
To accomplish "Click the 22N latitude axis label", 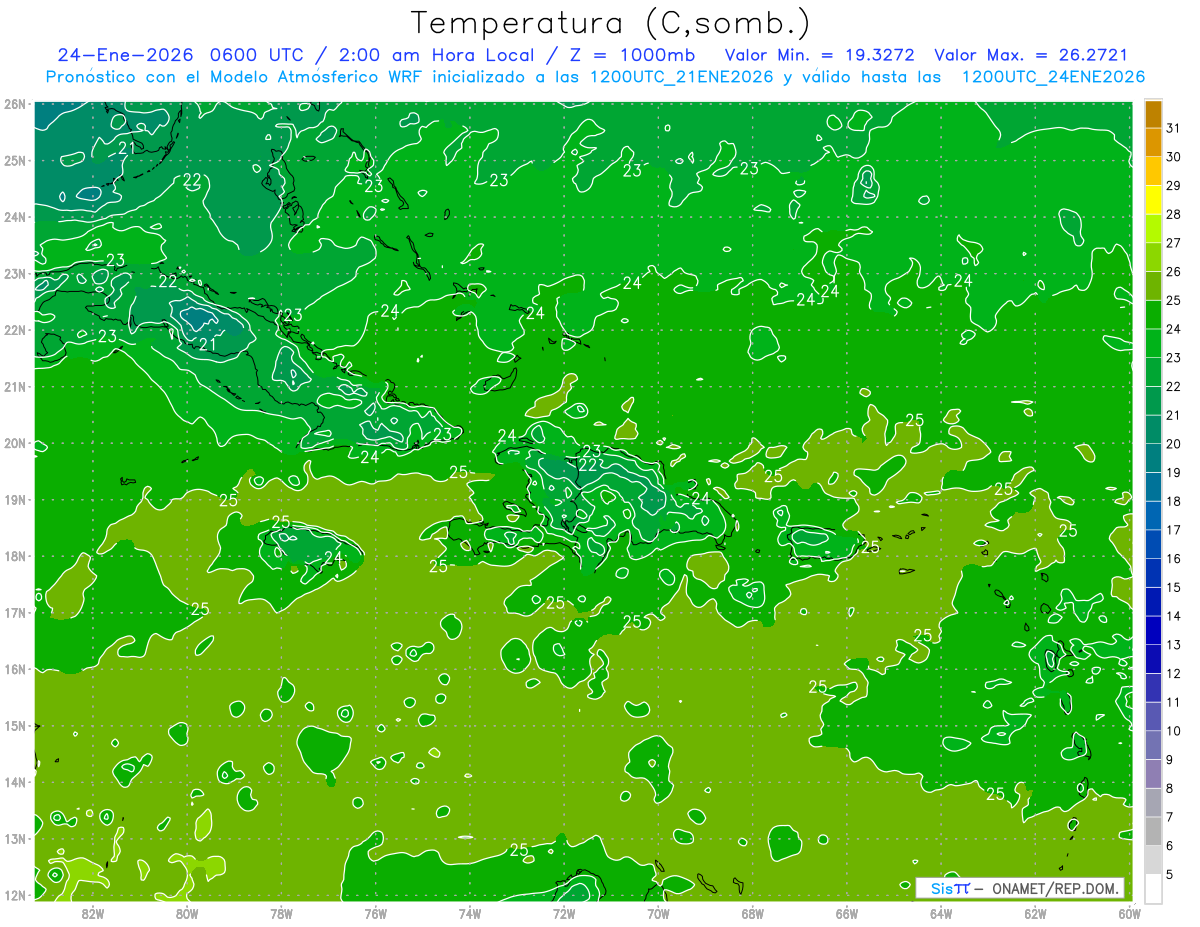I will [x=14, y=330].
